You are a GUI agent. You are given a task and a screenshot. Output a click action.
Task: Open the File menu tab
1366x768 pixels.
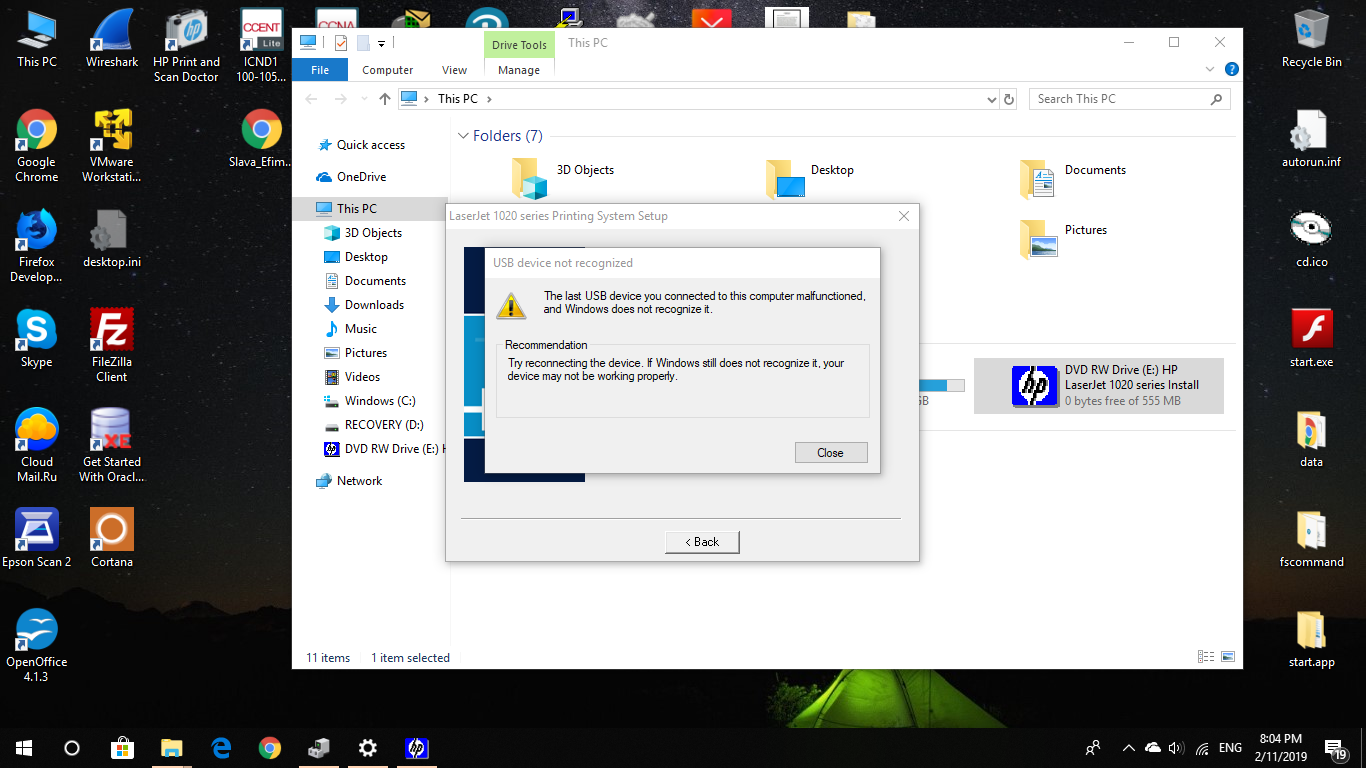pos(320,70)
